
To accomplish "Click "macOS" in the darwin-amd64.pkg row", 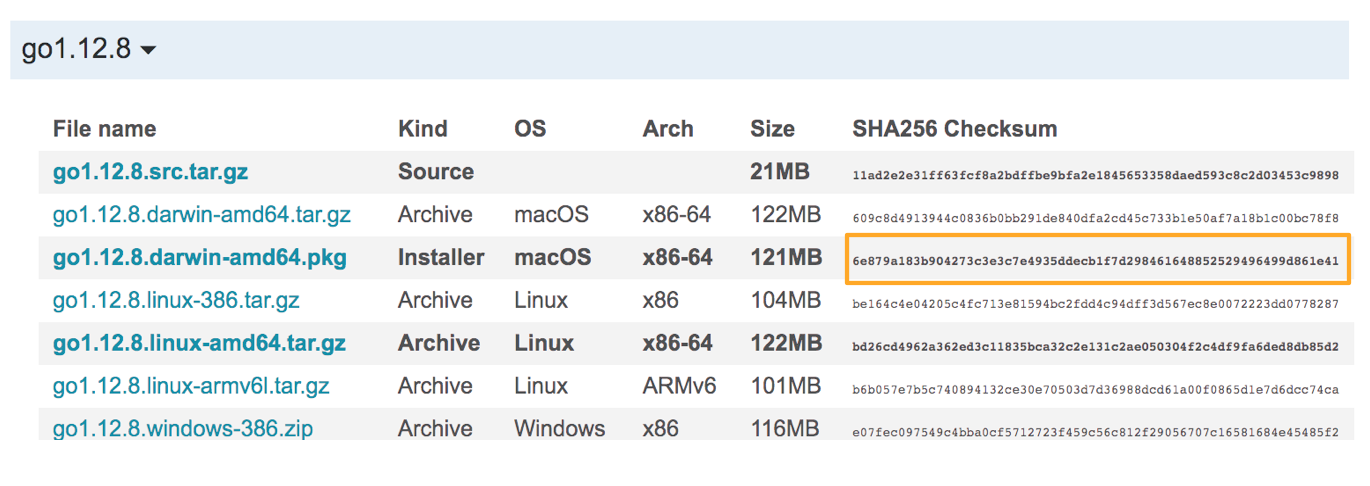I will (x=553, y=258).
